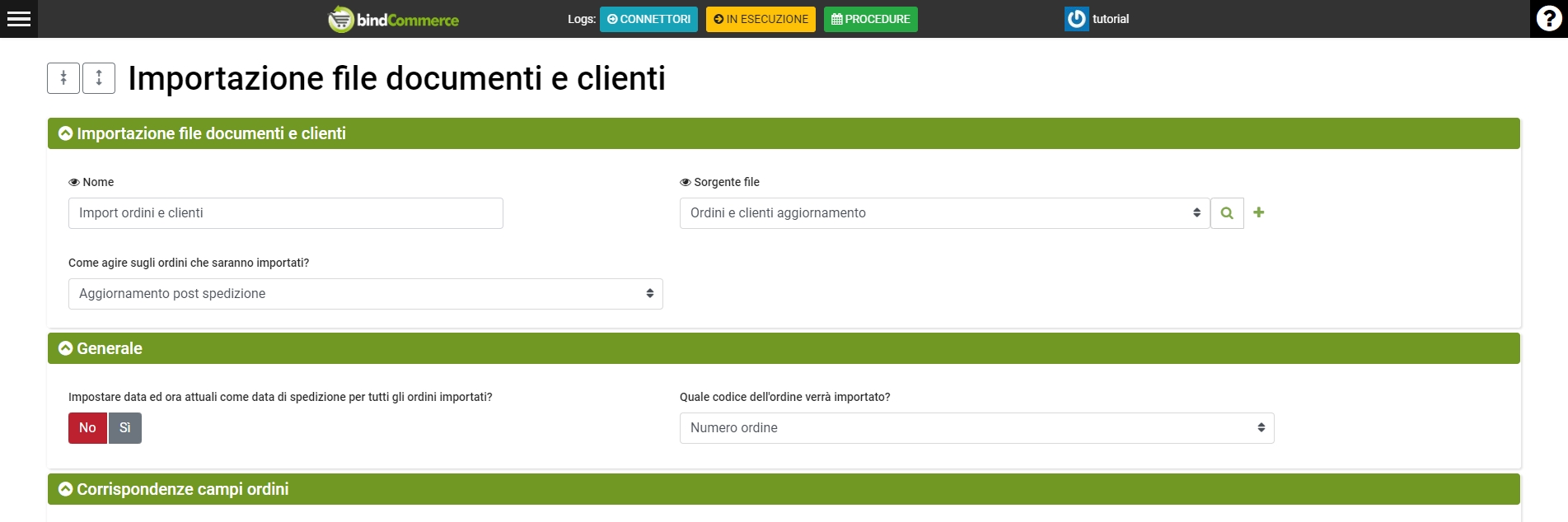The height and width of the screenshot is (522, 1568).
Task: Click the collapse all sections icon
Action: [x=63, y=78]
